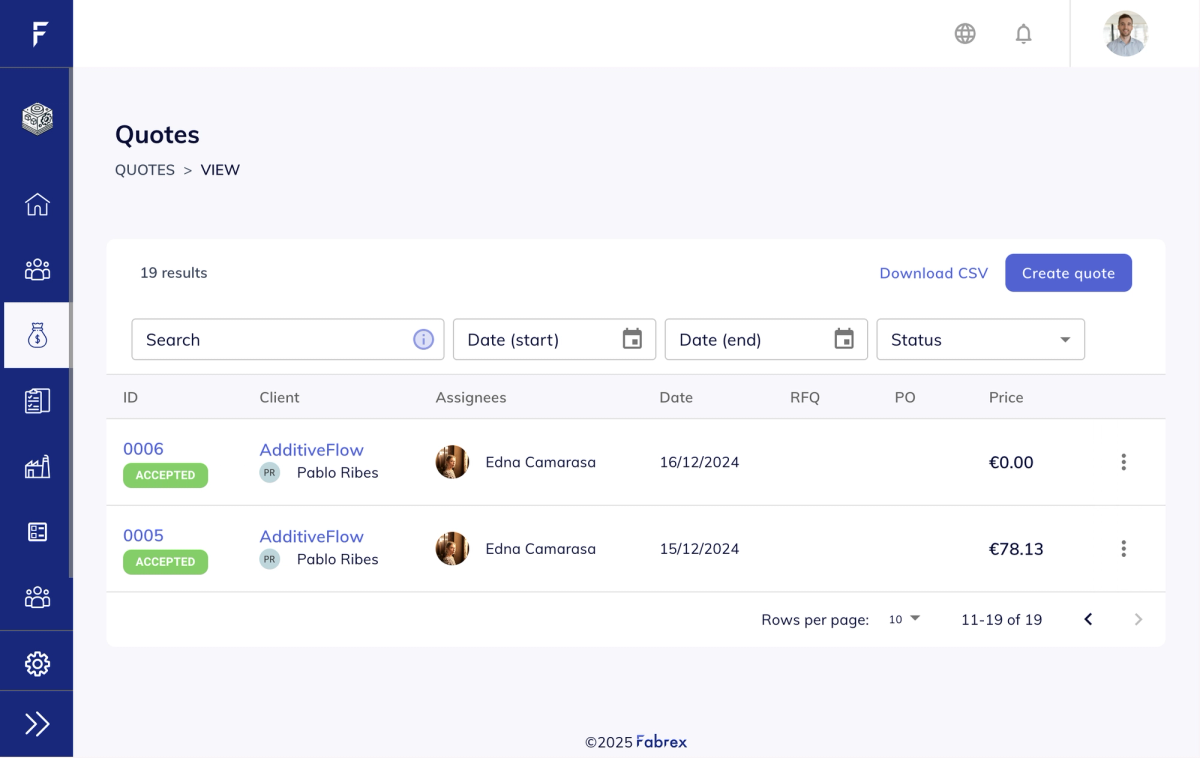This screenshot has height=758, width=1200.
Task: Download CSV of quotes
Action: (x=934, y=273)
